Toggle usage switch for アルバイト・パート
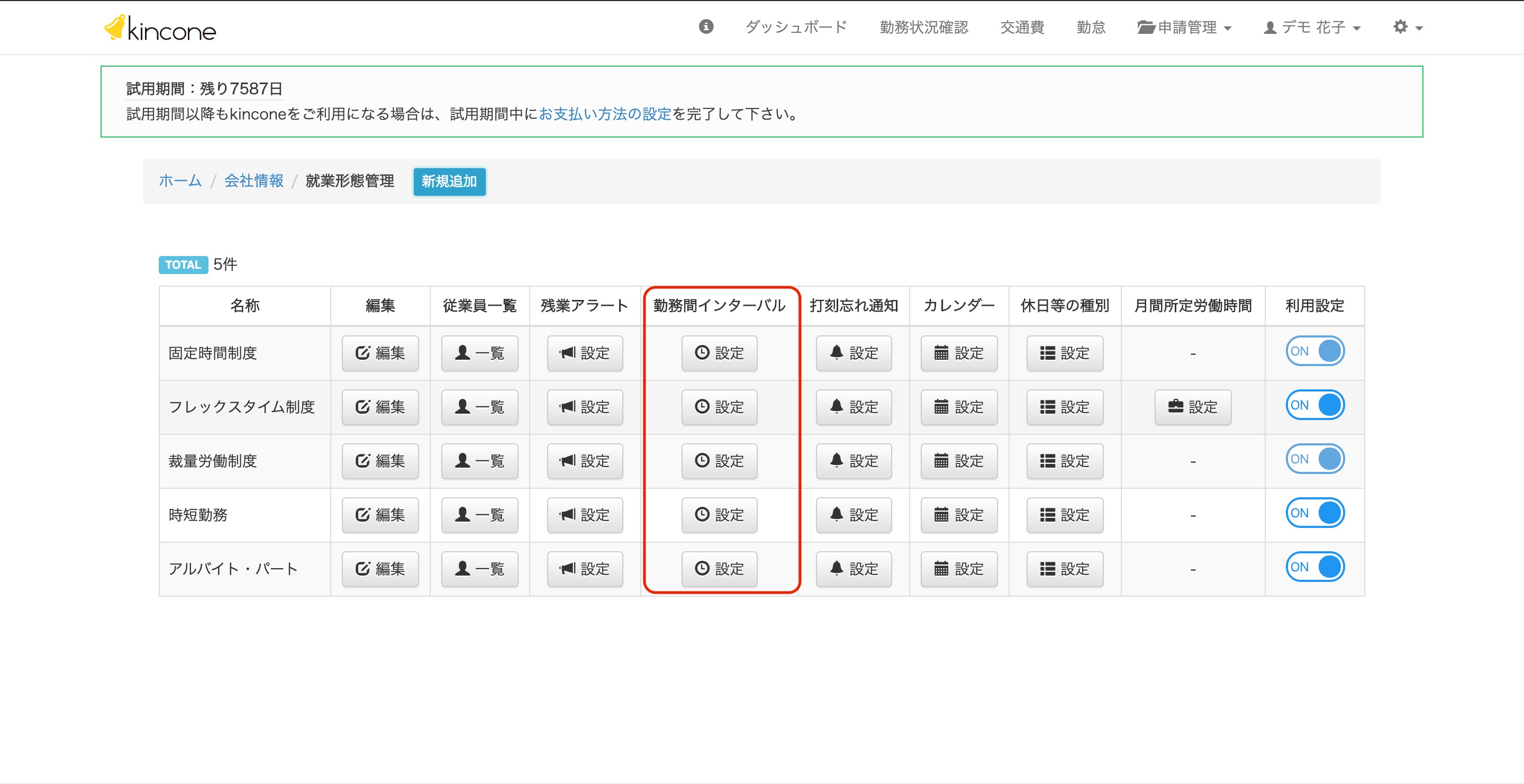The image size is (1524, 784). (x=1315, y=567)
